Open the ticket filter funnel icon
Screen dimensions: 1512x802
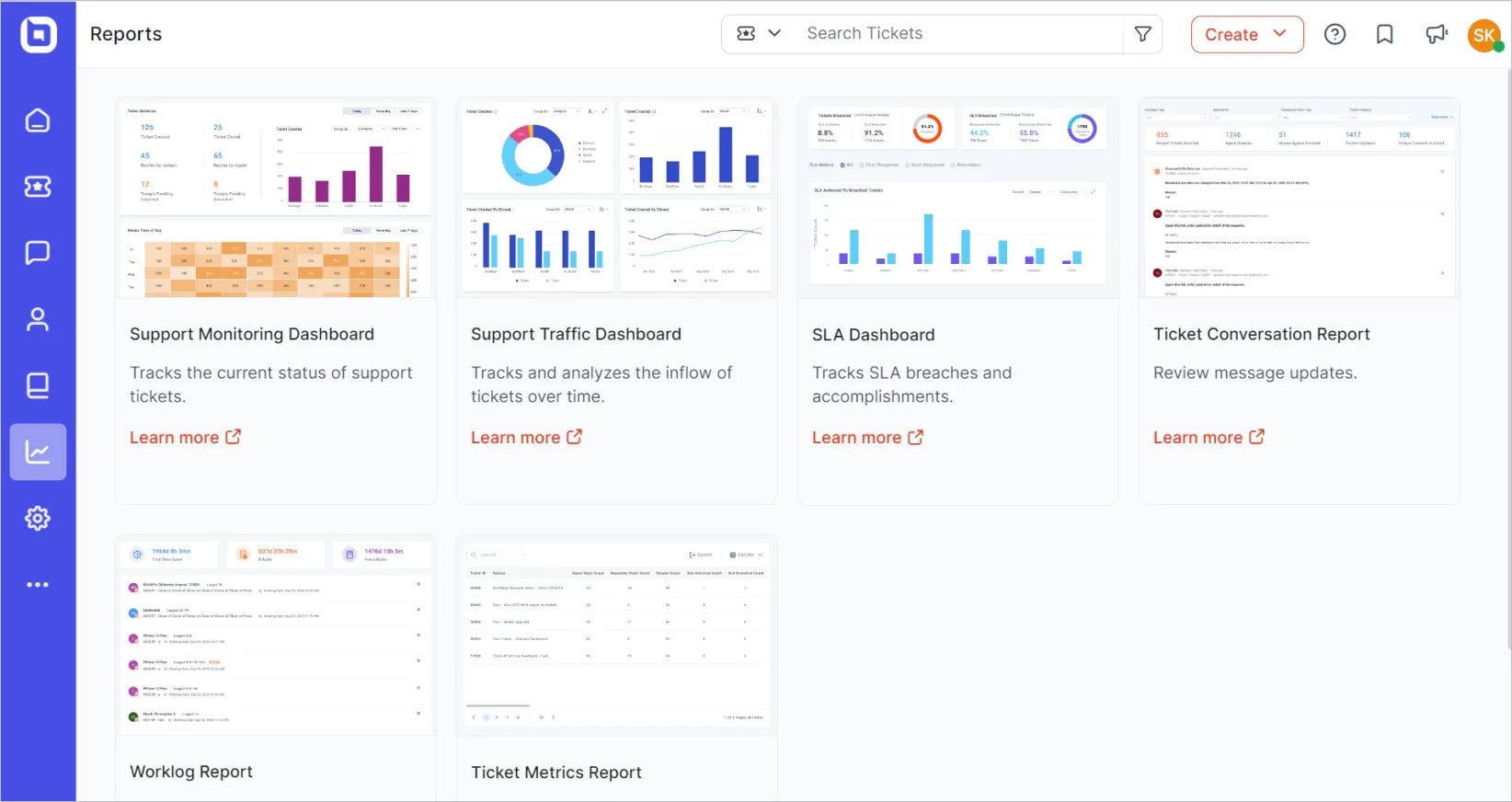pyautogui.click(x=1143, y=34)
